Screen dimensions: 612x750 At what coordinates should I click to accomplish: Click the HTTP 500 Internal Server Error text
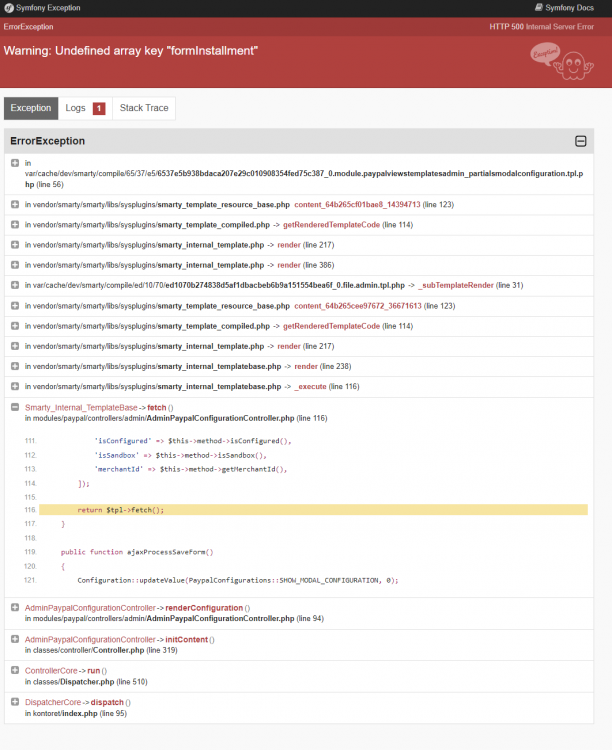tap(542, 27)
